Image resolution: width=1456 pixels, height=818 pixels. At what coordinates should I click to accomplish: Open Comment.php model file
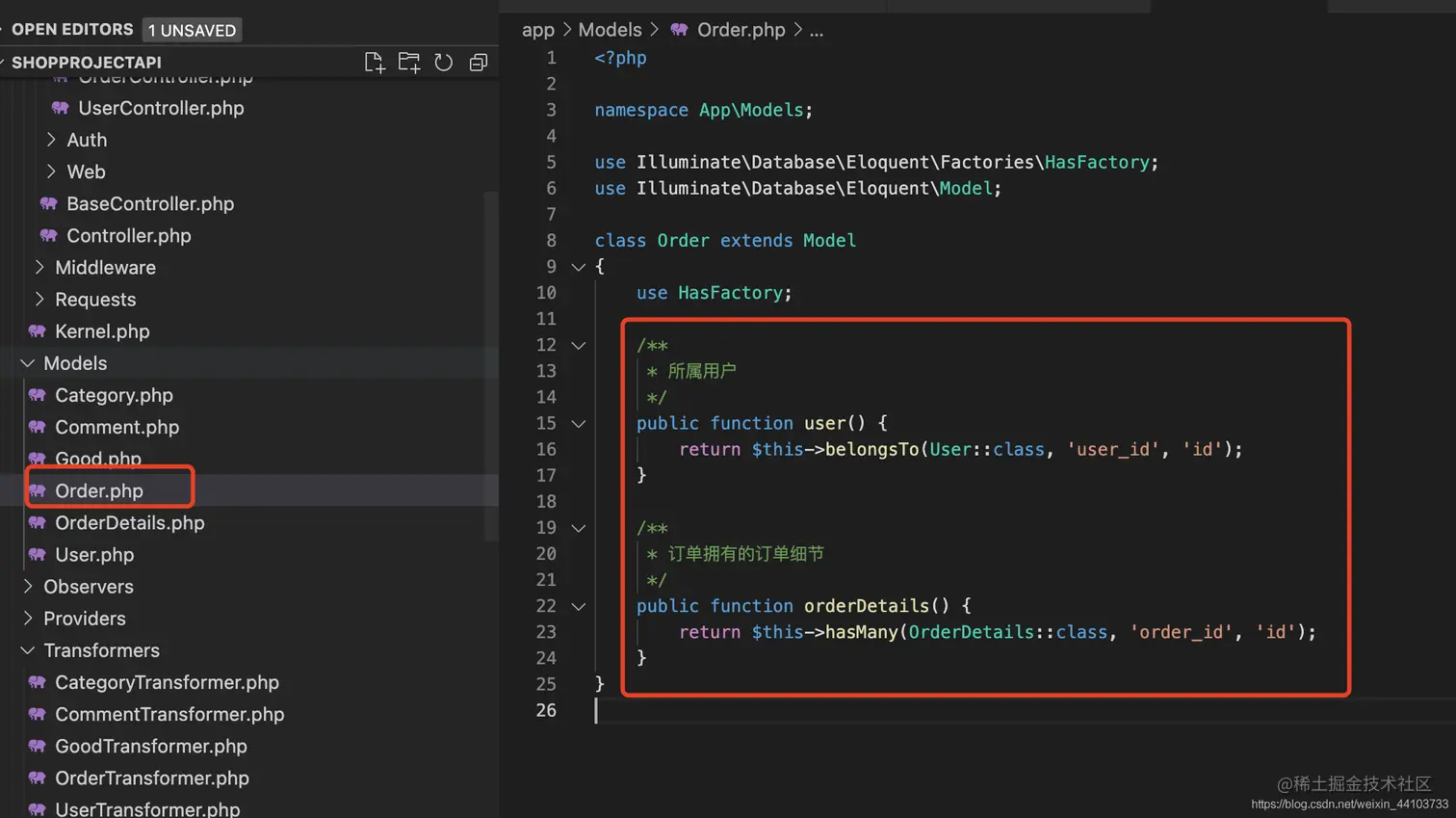tap(117, 426)
